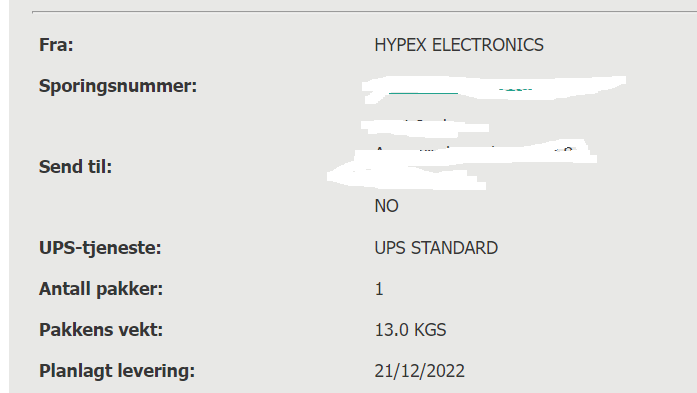Click the 13.0 KGS weight value
This screenshot has height=393, width=697.
[410, 330]
